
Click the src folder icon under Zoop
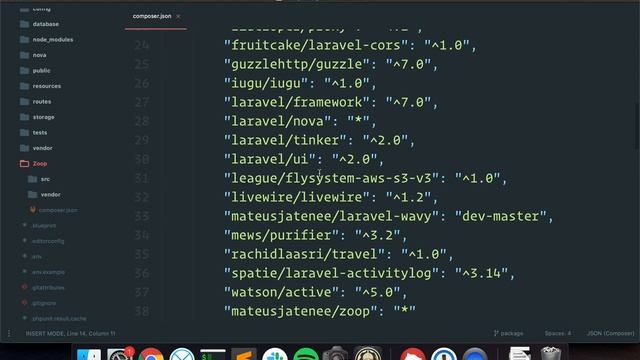point(33,179)
